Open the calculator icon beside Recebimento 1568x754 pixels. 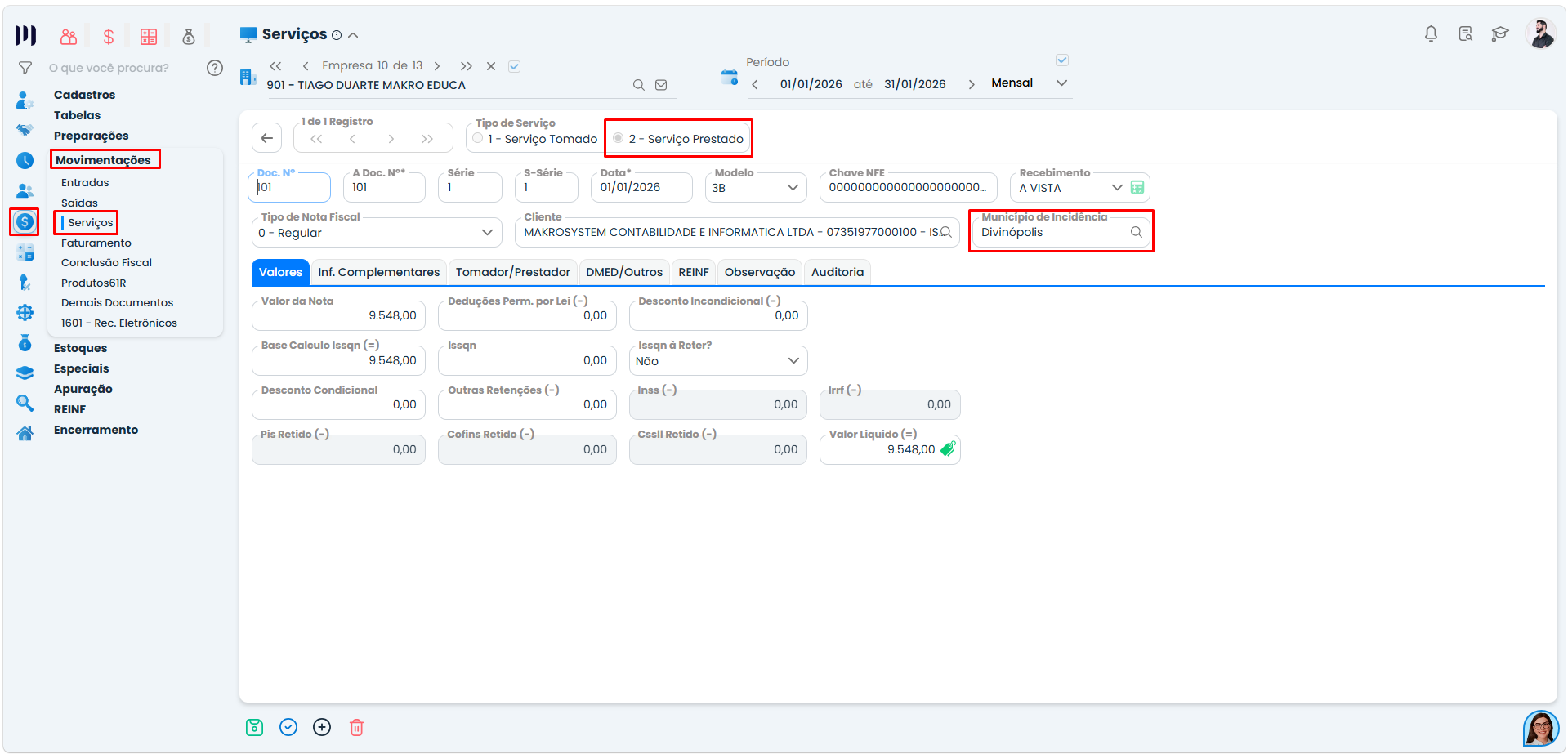pos(1137,187)
